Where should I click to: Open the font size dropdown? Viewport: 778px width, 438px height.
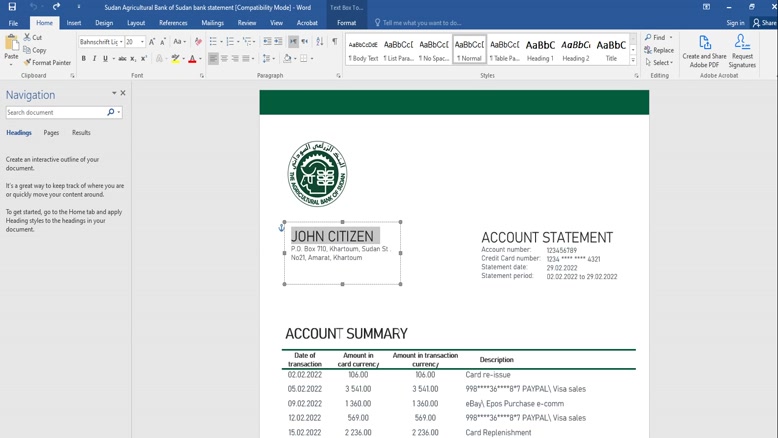coord(141,42)
